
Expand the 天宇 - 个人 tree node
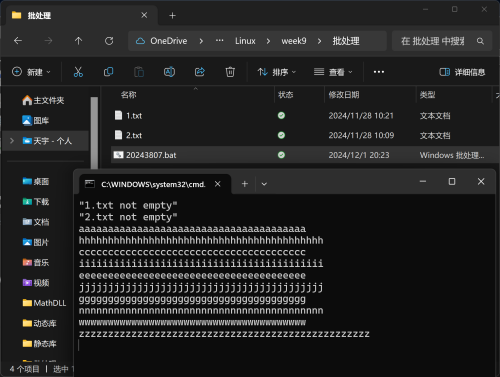12,141
